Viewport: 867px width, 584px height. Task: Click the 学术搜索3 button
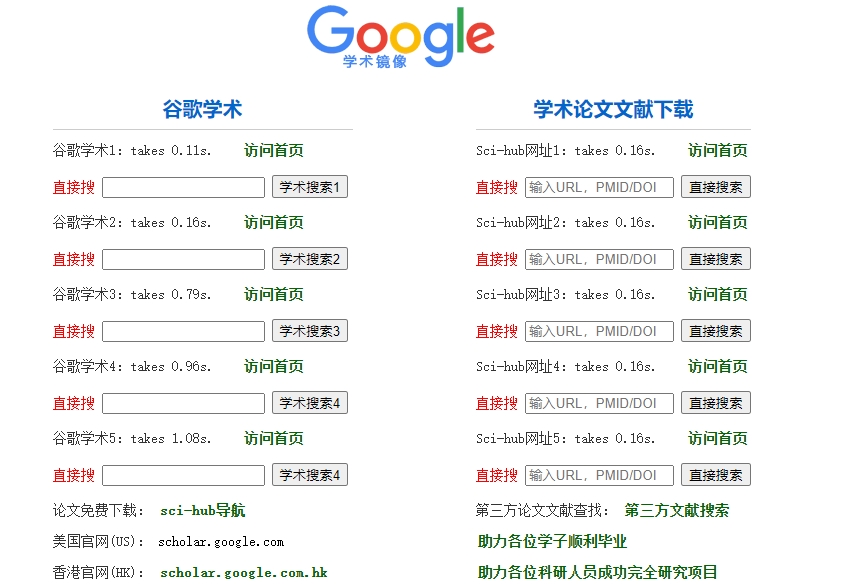(309, 331)
